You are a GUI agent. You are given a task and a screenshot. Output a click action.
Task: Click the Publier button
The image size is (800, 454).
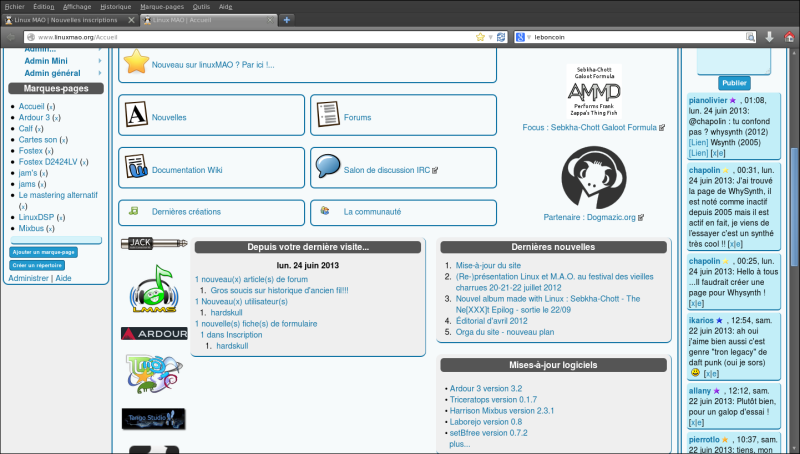(734, 83)
